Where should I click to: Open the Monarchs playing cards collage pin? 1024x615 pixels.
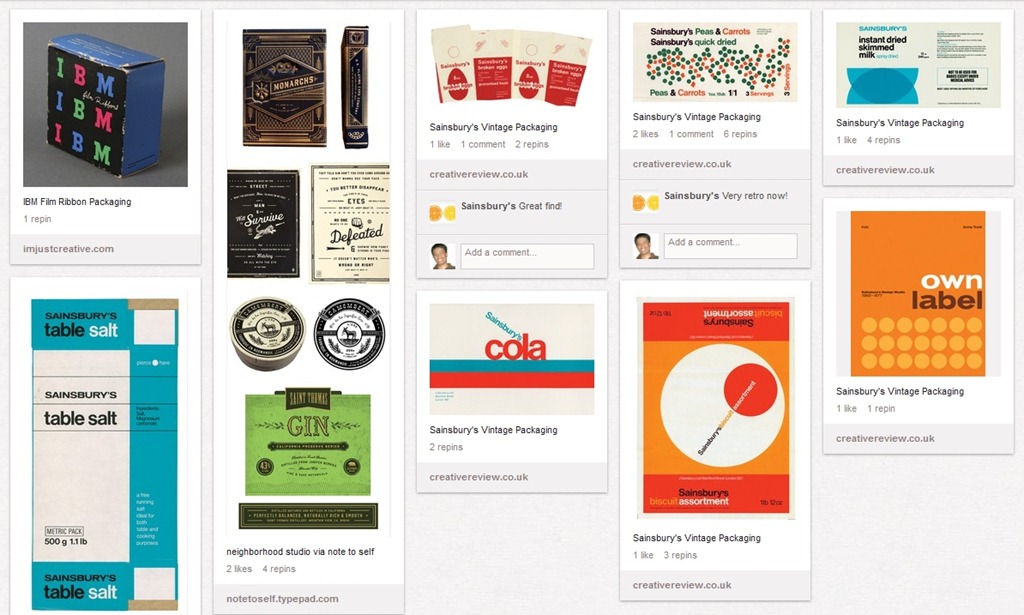click(308, 279)
